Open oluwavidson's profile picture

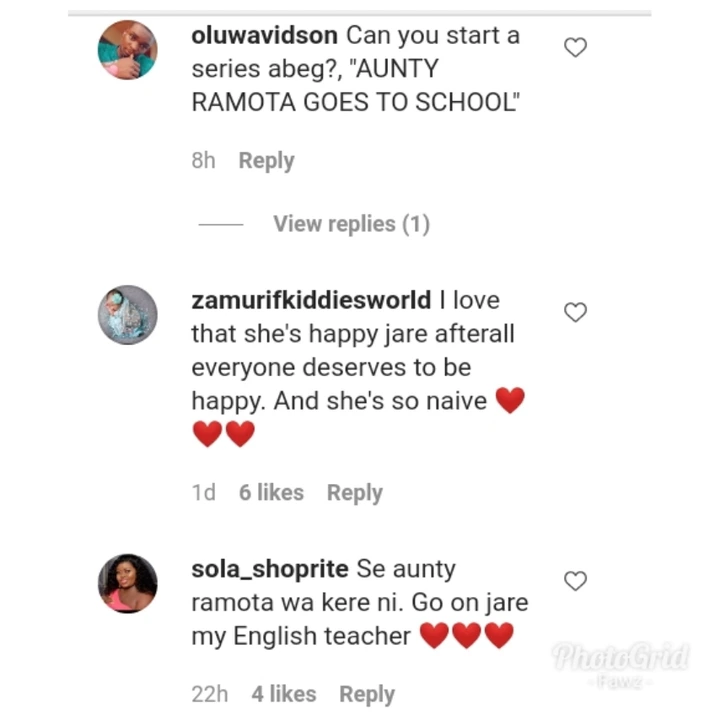tap(128, 50)
